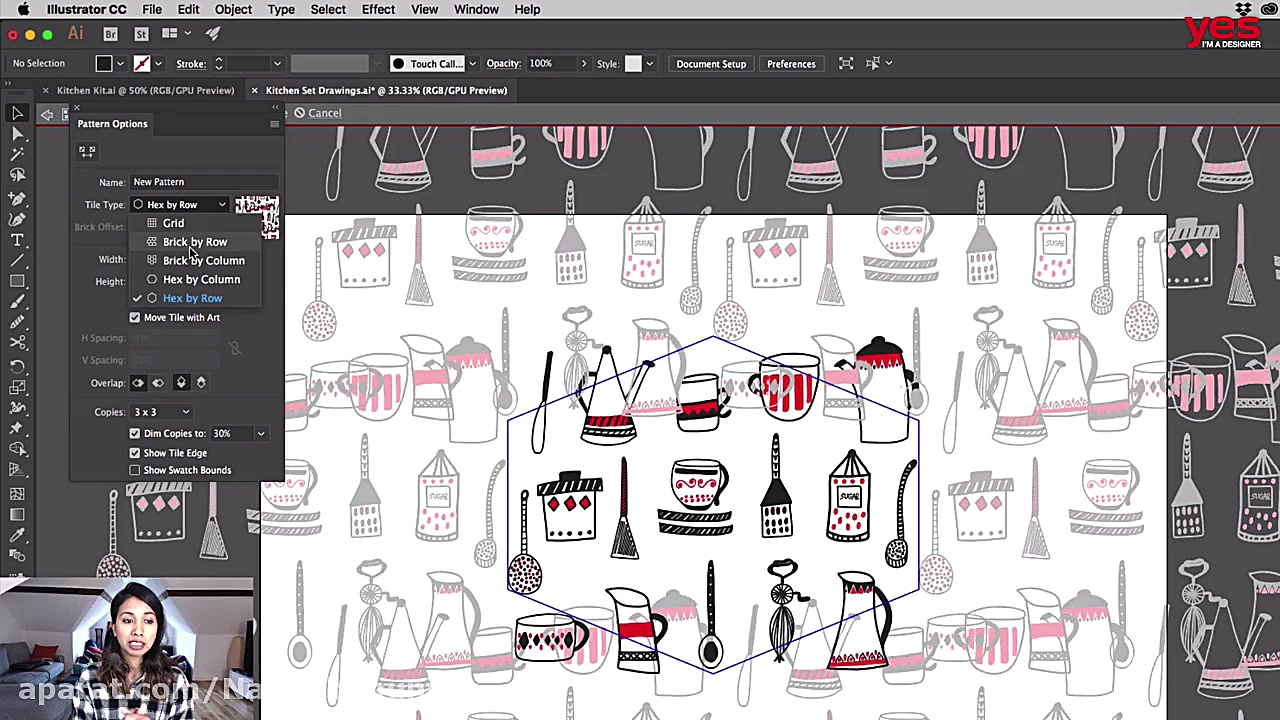Click the back arrow in isolation bar
The height and width of the screenshot is (720, 1280).
click(x=46, y=114)
